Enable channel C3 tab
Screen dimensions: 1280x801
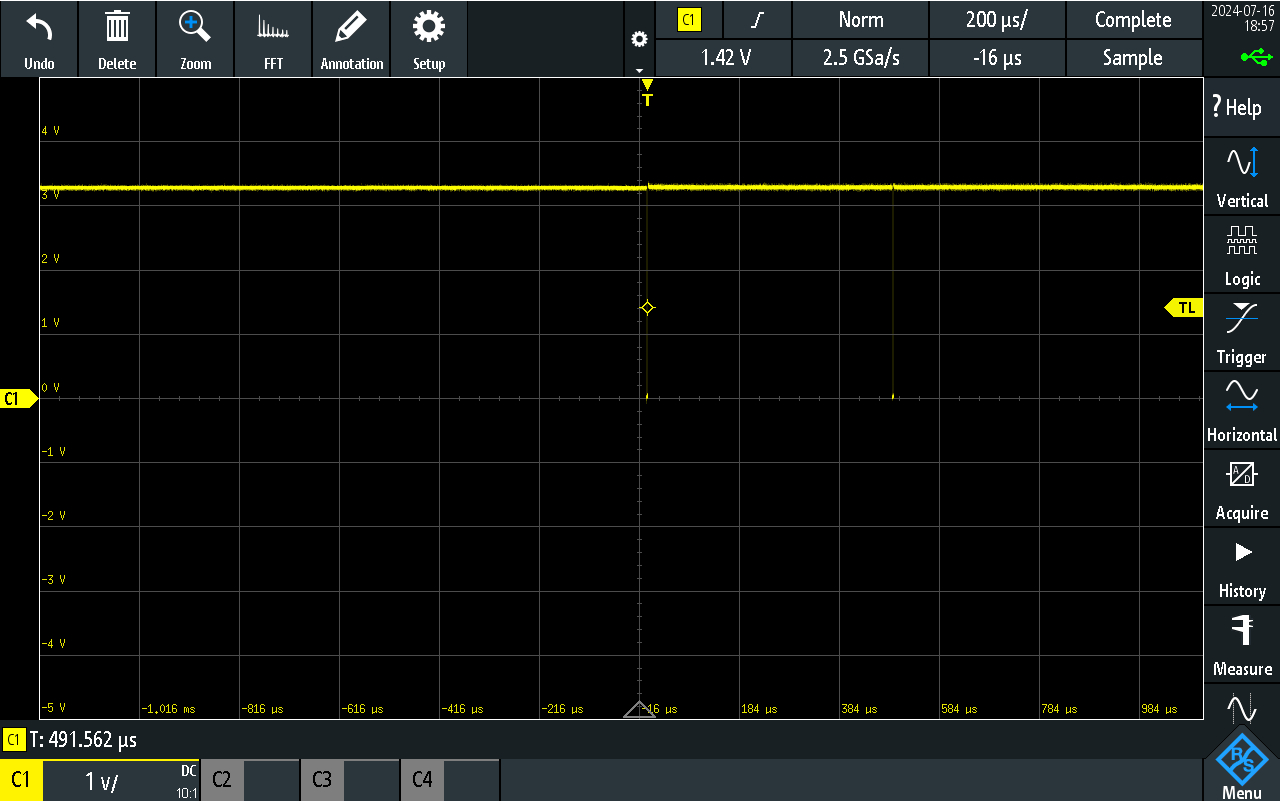pyautogui.click(x=321, y=780)
